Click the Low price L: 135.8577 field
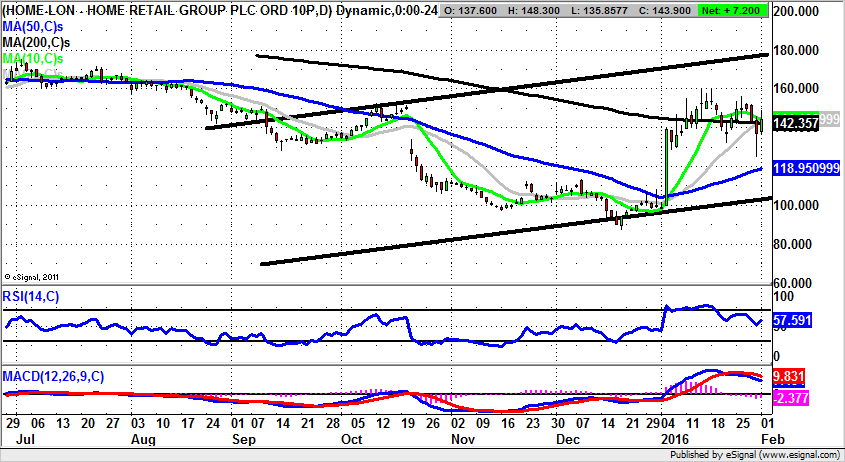The width and height of the screenshot is (845, 462). [606, 9]
